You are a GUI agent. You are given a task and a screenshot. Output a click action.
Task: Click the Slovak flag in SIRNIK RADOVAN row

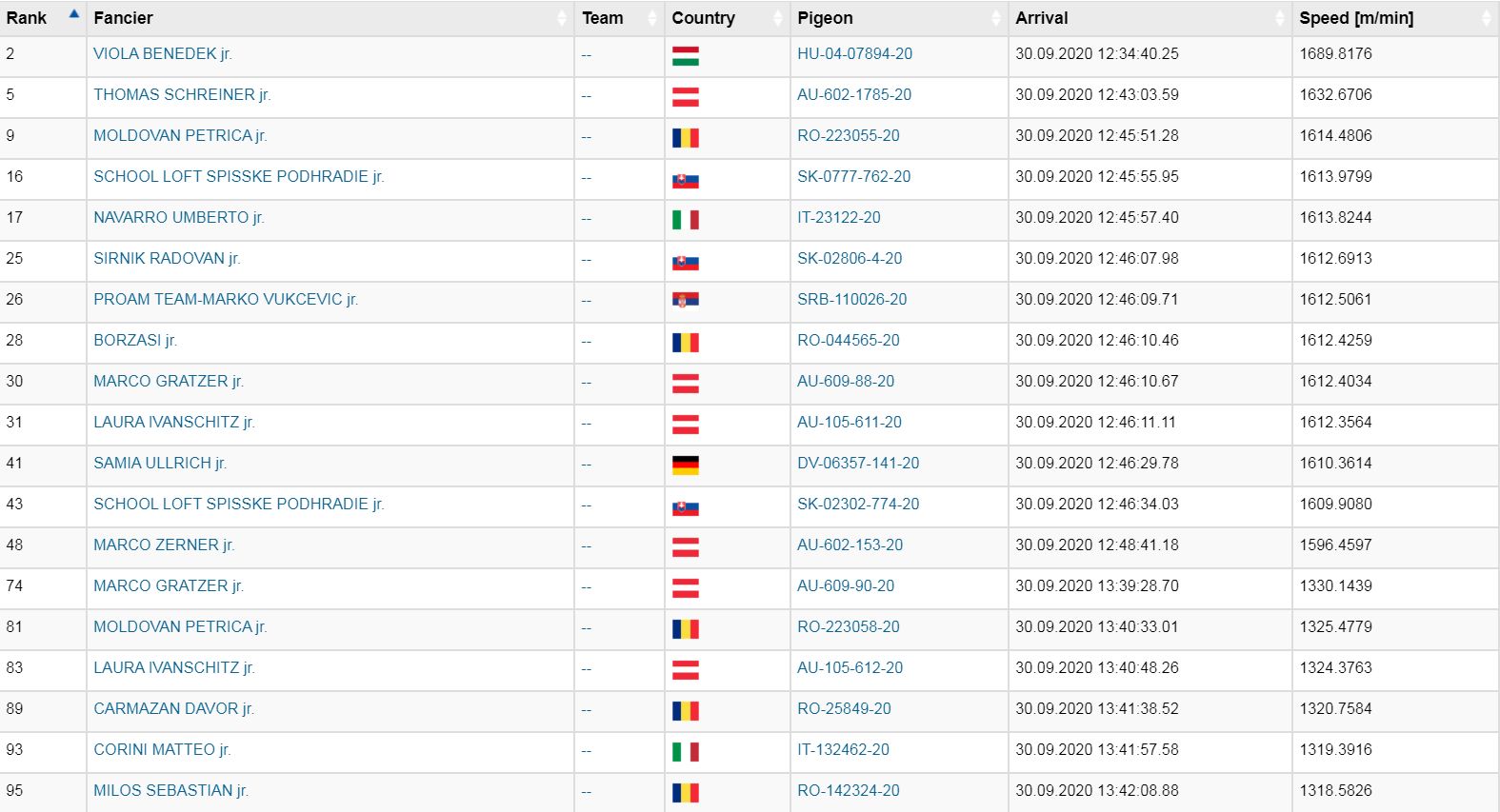pyautogui.click(x=685, y=262)
